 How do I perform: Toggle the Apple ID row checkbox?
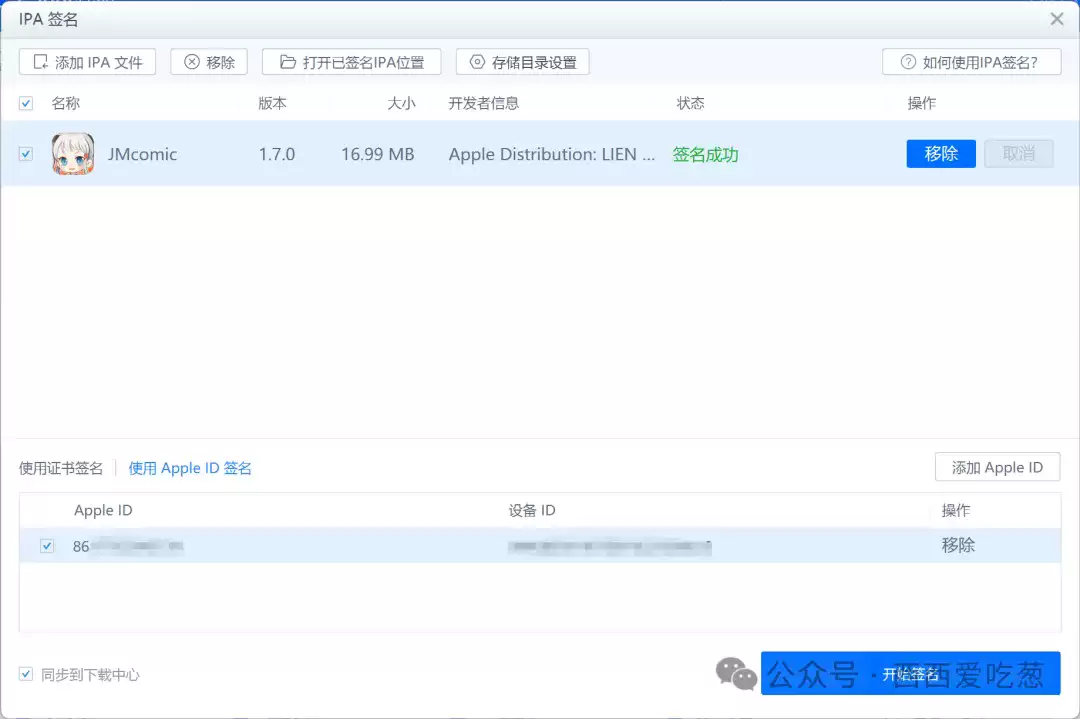(45, 545)
